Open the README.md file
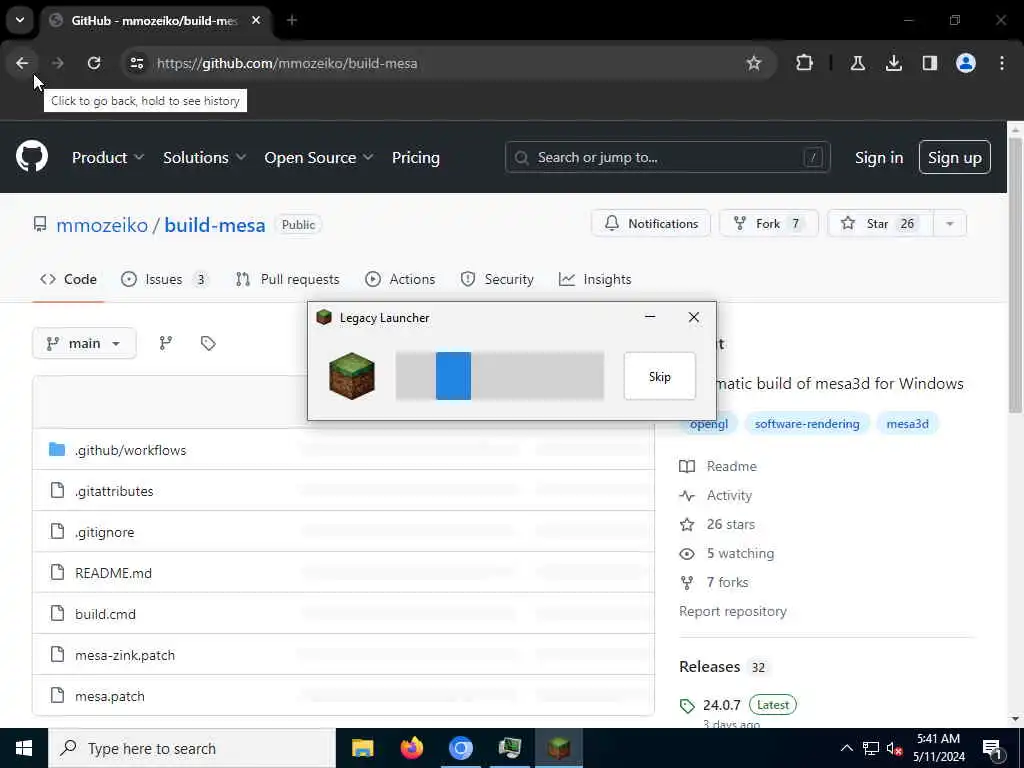The height and width of the screenshot is (768, 1024). pyautogui.click(x=113, y=573)
